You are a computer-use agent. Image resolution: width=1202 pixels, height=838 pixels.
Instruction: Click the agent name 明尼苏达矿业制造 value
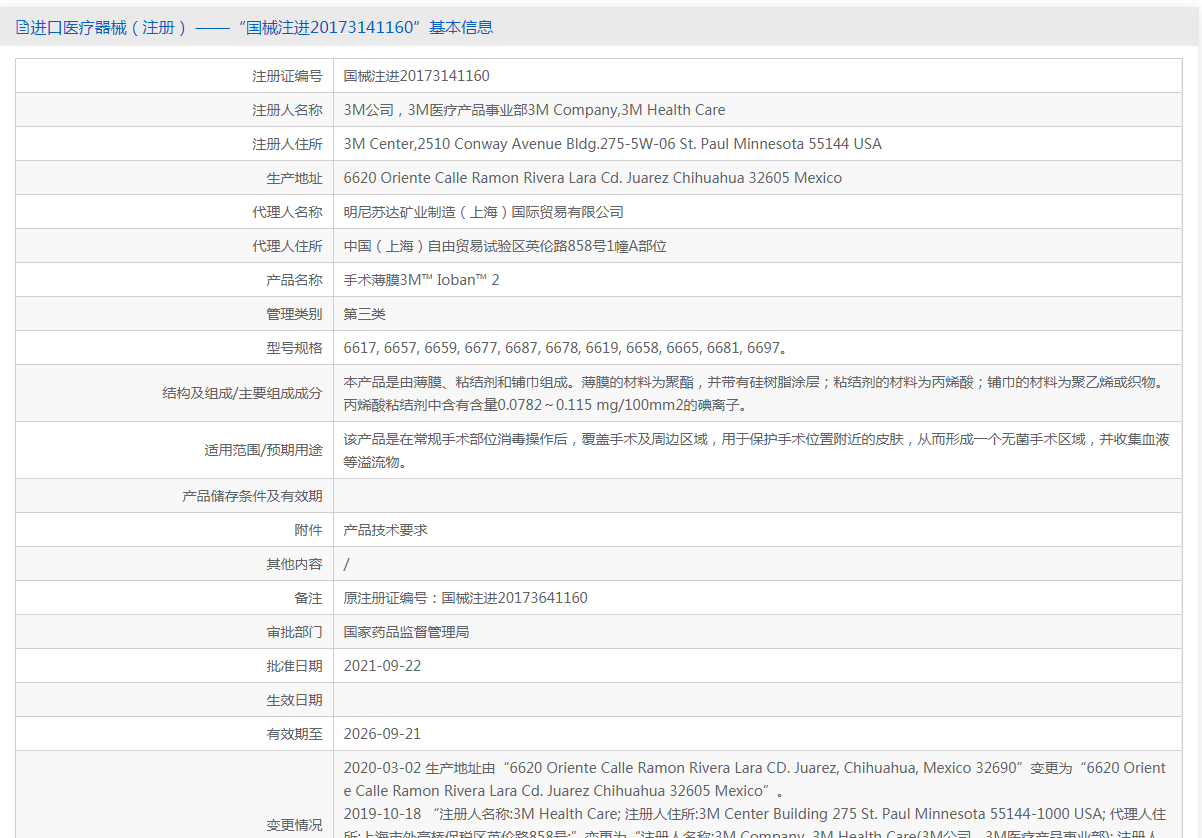(x=484, y=212)
